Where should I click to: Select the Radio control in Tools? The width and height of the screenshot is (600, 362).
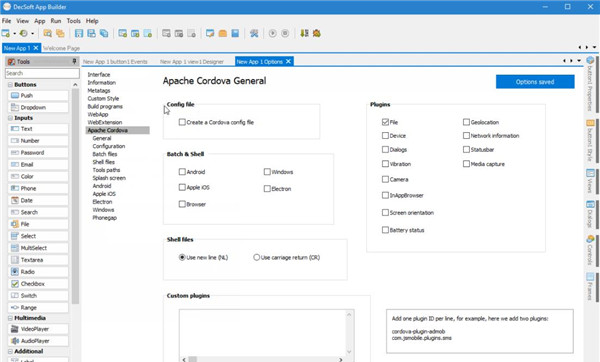click(38, 272)
